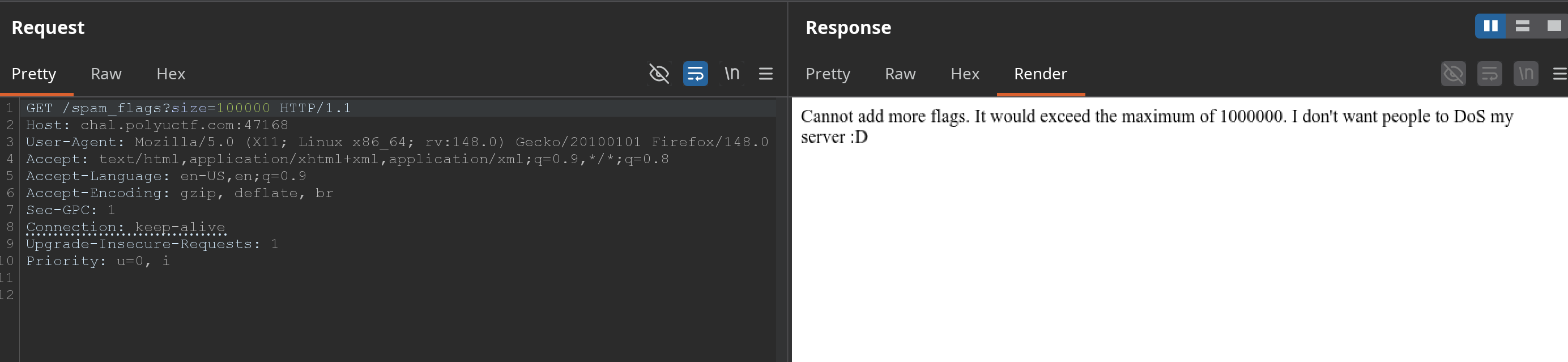Click the Sec-GPC header line
This screenshot has height=362, width=1568.
point(71,211)
